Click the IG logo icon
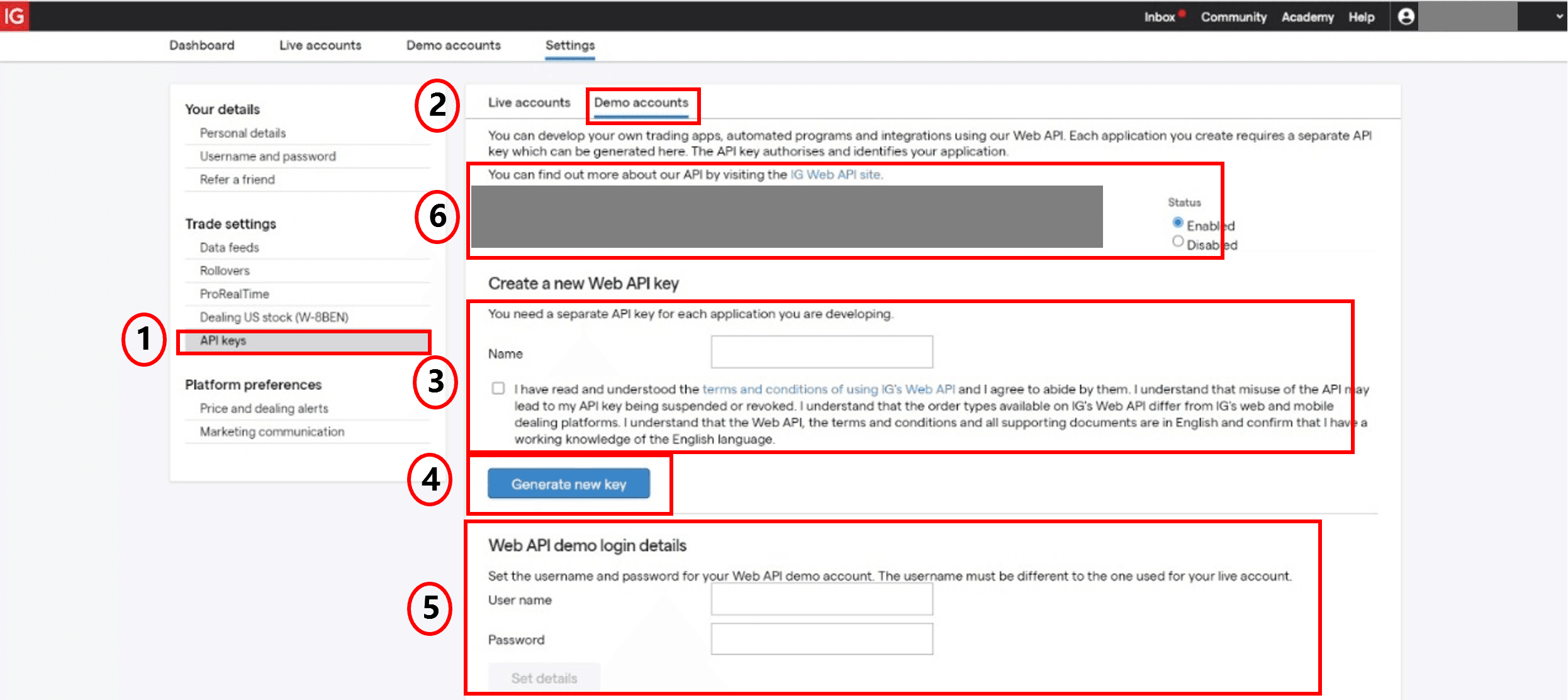Screen dimensions: 1568x700 pos(14,16)
